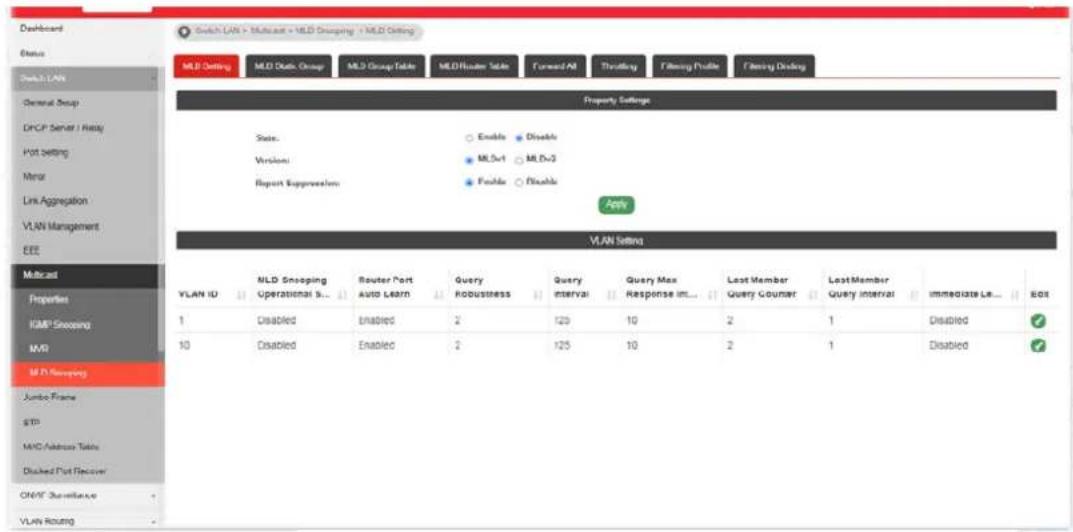Click the green Apply button
Screen dimensions: 1073x532
[x=617, y=205]
